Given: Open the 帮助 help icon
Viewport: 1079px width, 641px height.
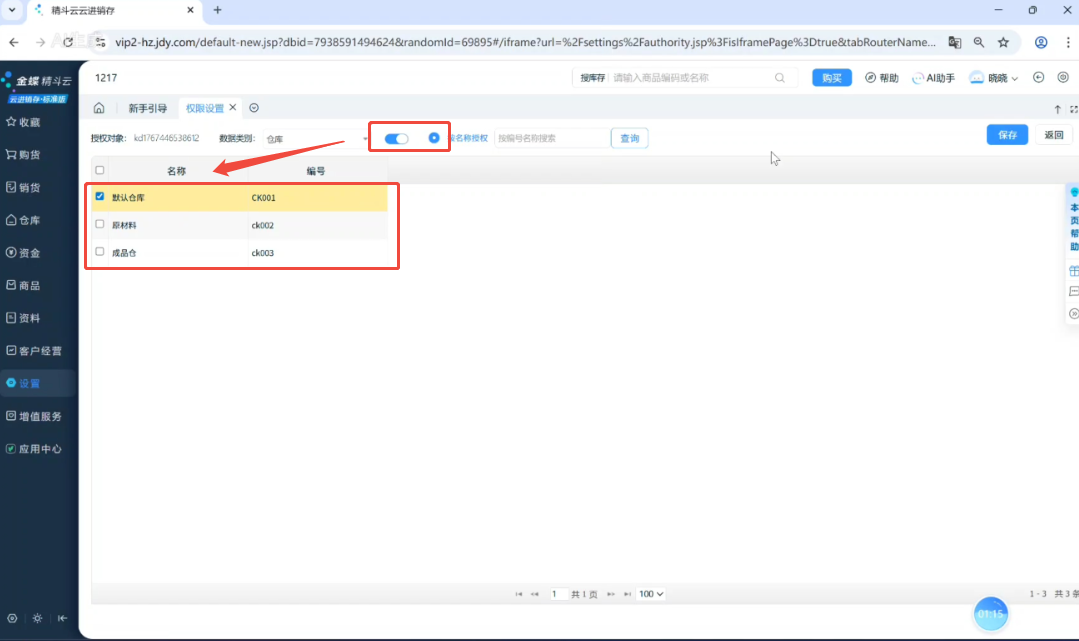Looking at the screenshot, I should pyautogui.click(x=881, y=78).
